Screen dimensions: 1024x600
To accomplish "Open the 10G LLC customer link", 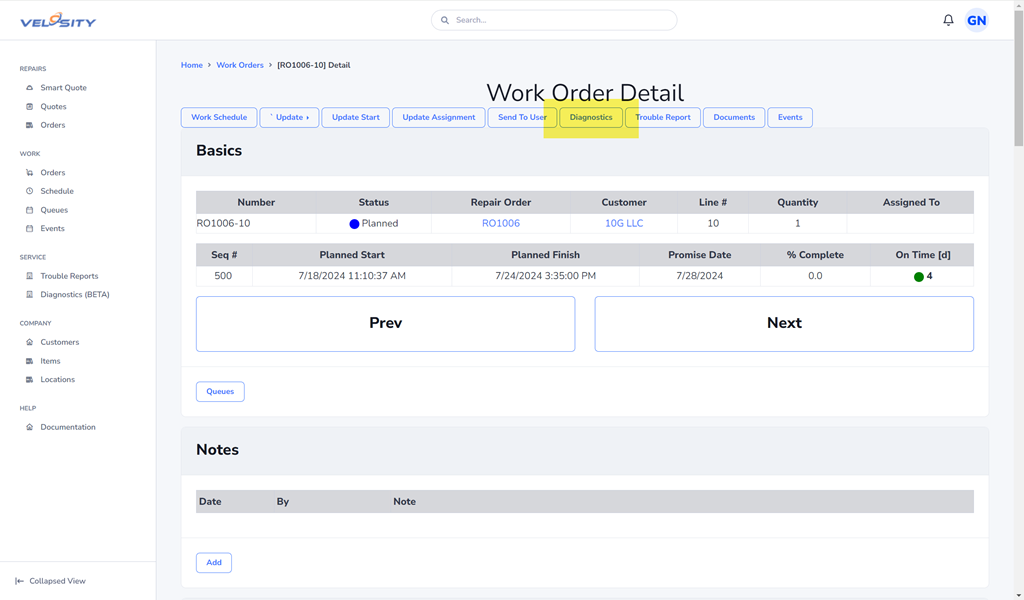I will click(x=624, y=224).
